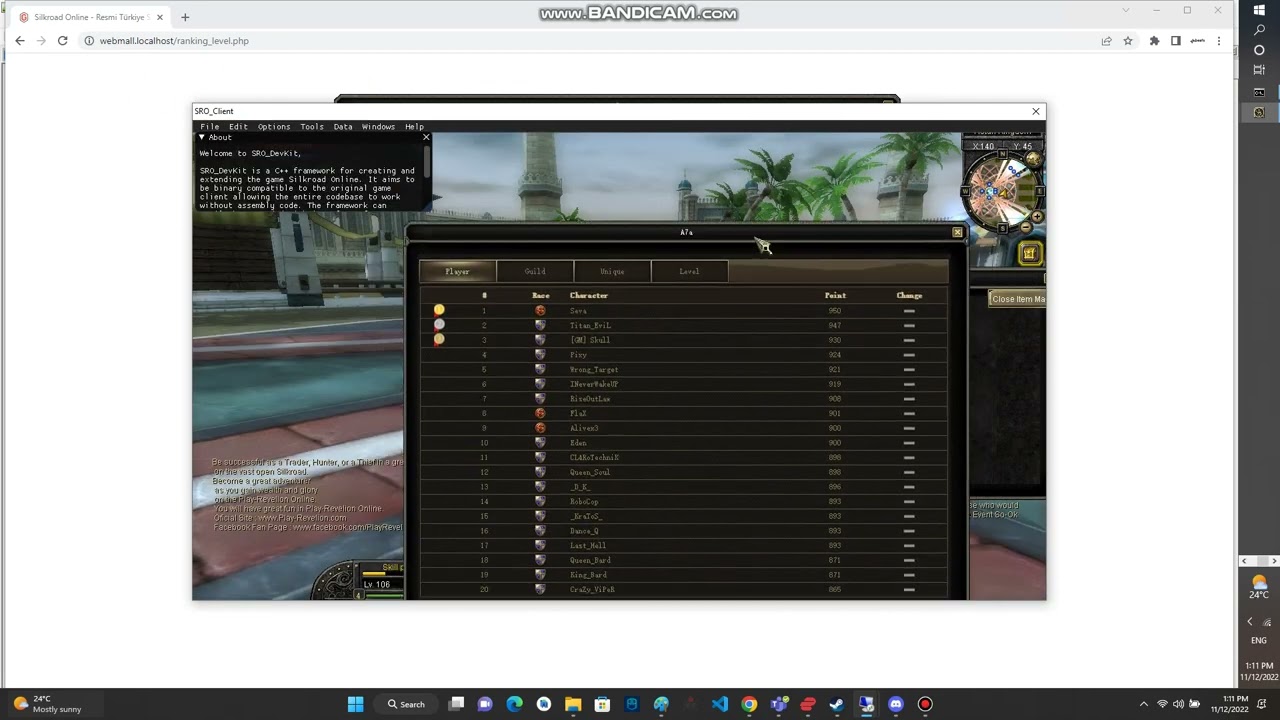Click race icon for player FlaX
The height and width of the screenshot is (720, 1280).
point(540,413)
